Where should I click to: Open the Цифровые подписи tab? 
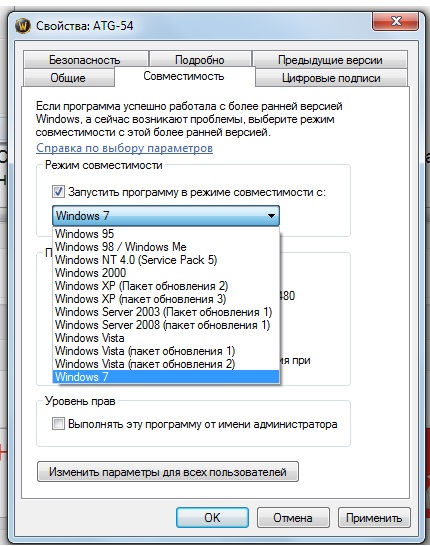click(331, 78)
